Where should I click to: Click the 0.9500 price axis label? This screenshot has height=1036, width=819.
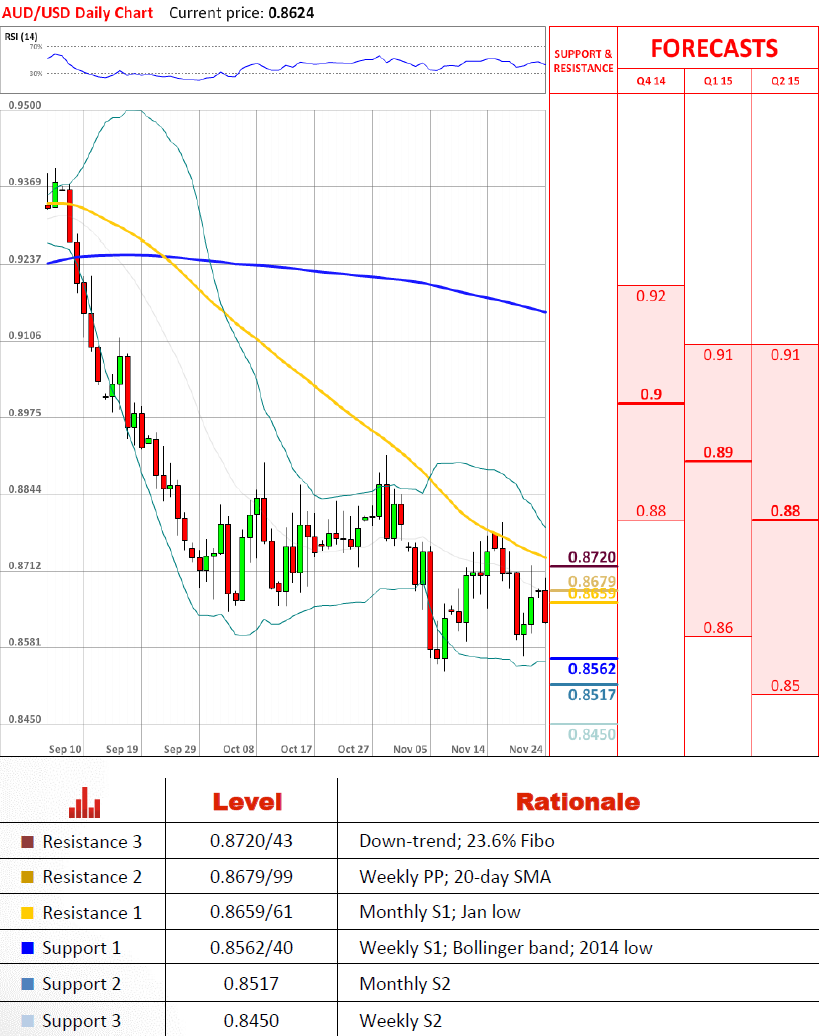tap(24, 105)
